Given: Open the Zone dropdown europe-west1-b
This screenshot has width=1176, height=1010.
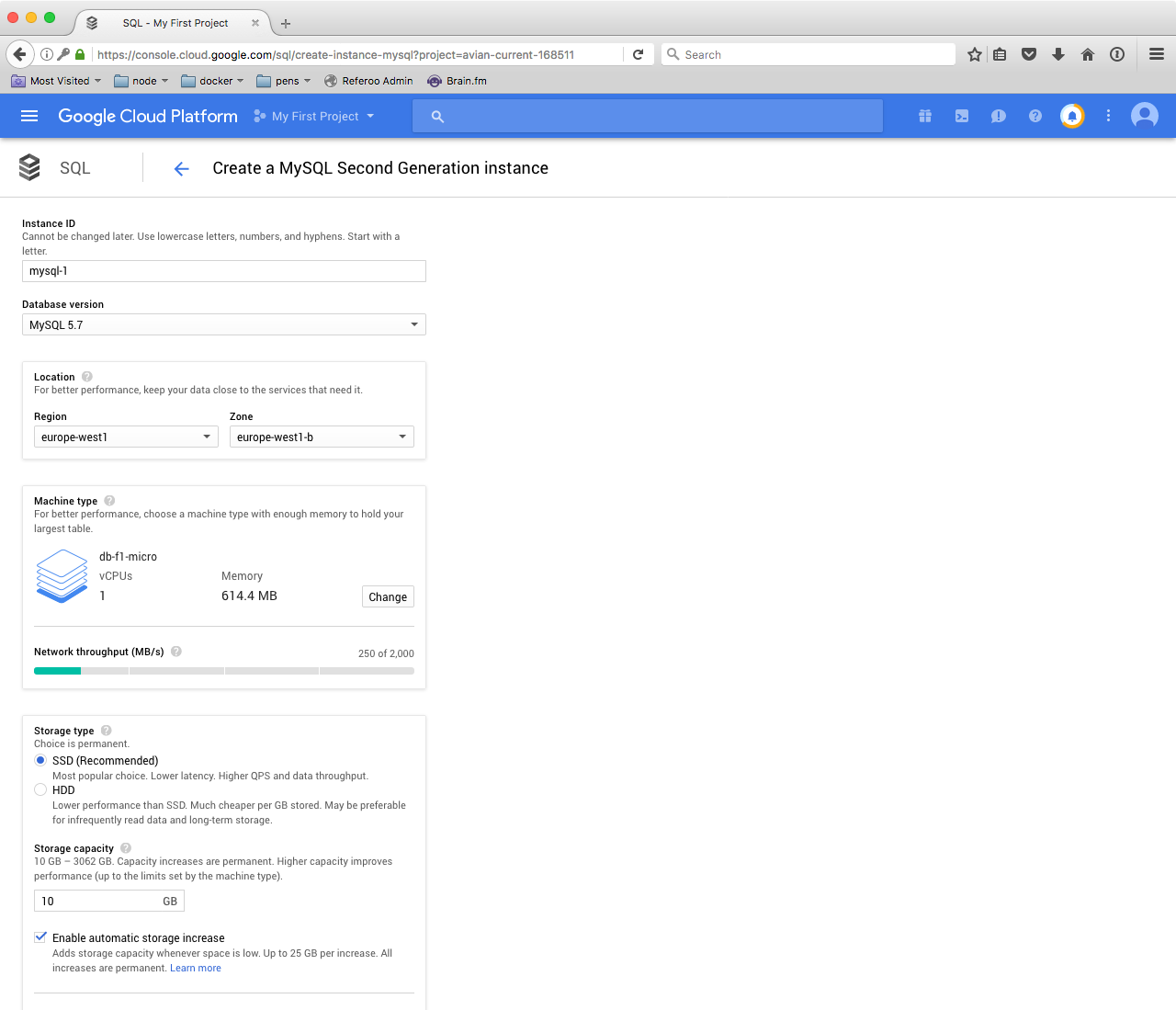Looking at the screenshot, I should click(322, 437).
